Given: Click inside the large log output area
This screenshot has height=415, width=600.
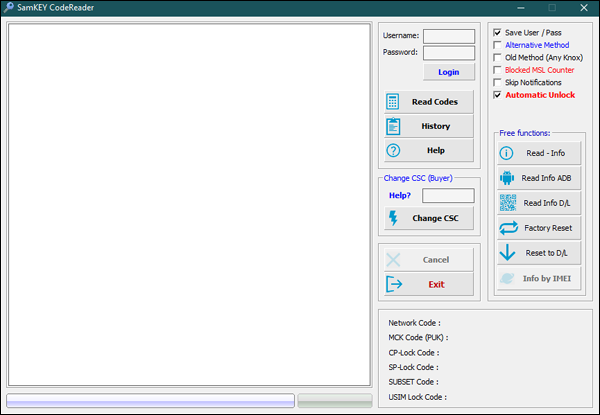Looking at the screenshot, I should (x=189, y=205).
